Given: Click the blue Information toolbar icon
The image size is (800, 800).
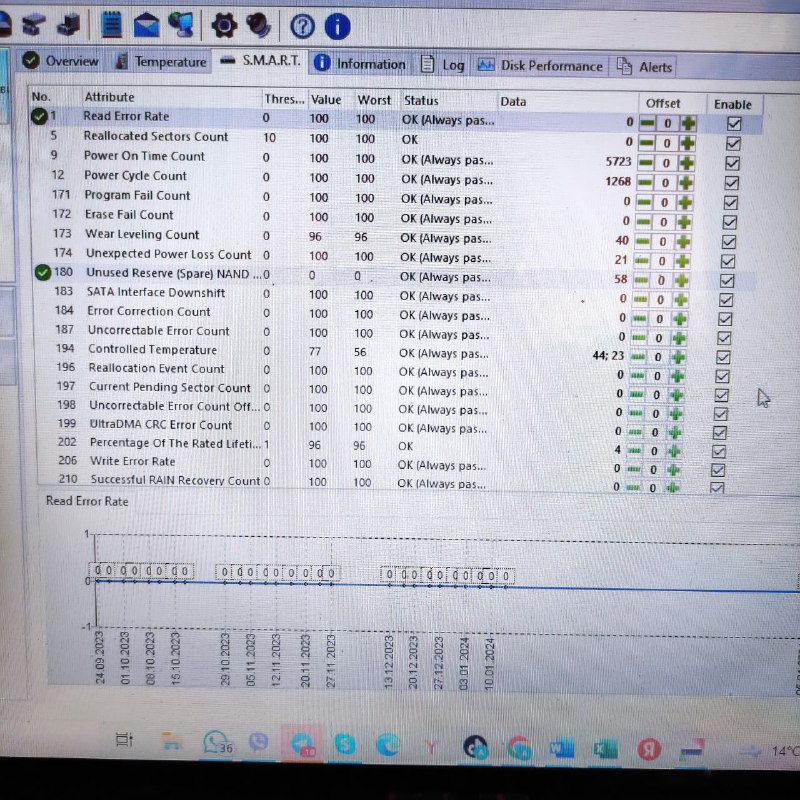Looking at the screenshot, I should 336,27.
